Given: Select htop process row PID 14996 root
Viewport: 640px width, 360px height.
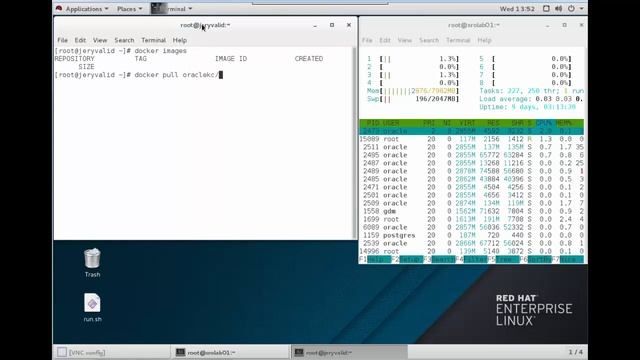Looking at the screenshot, I should 471,251.
